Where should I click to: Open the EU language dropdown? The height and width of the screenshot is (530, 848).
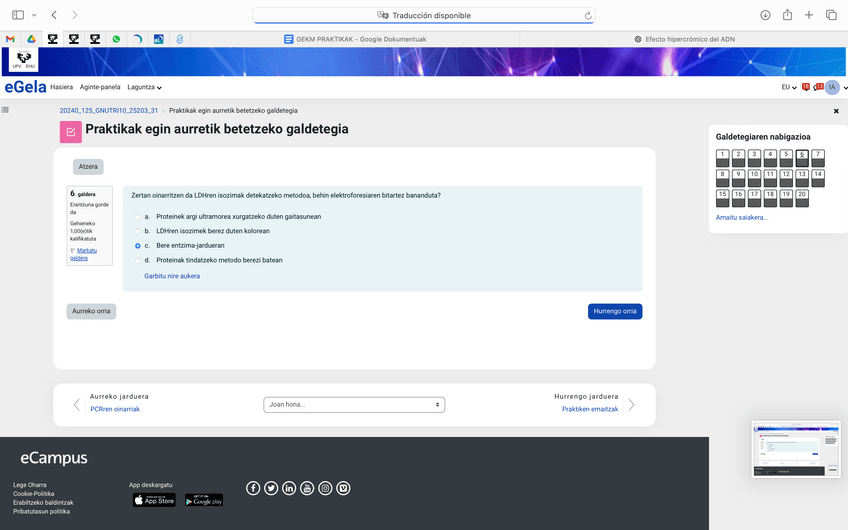(789, 87)
